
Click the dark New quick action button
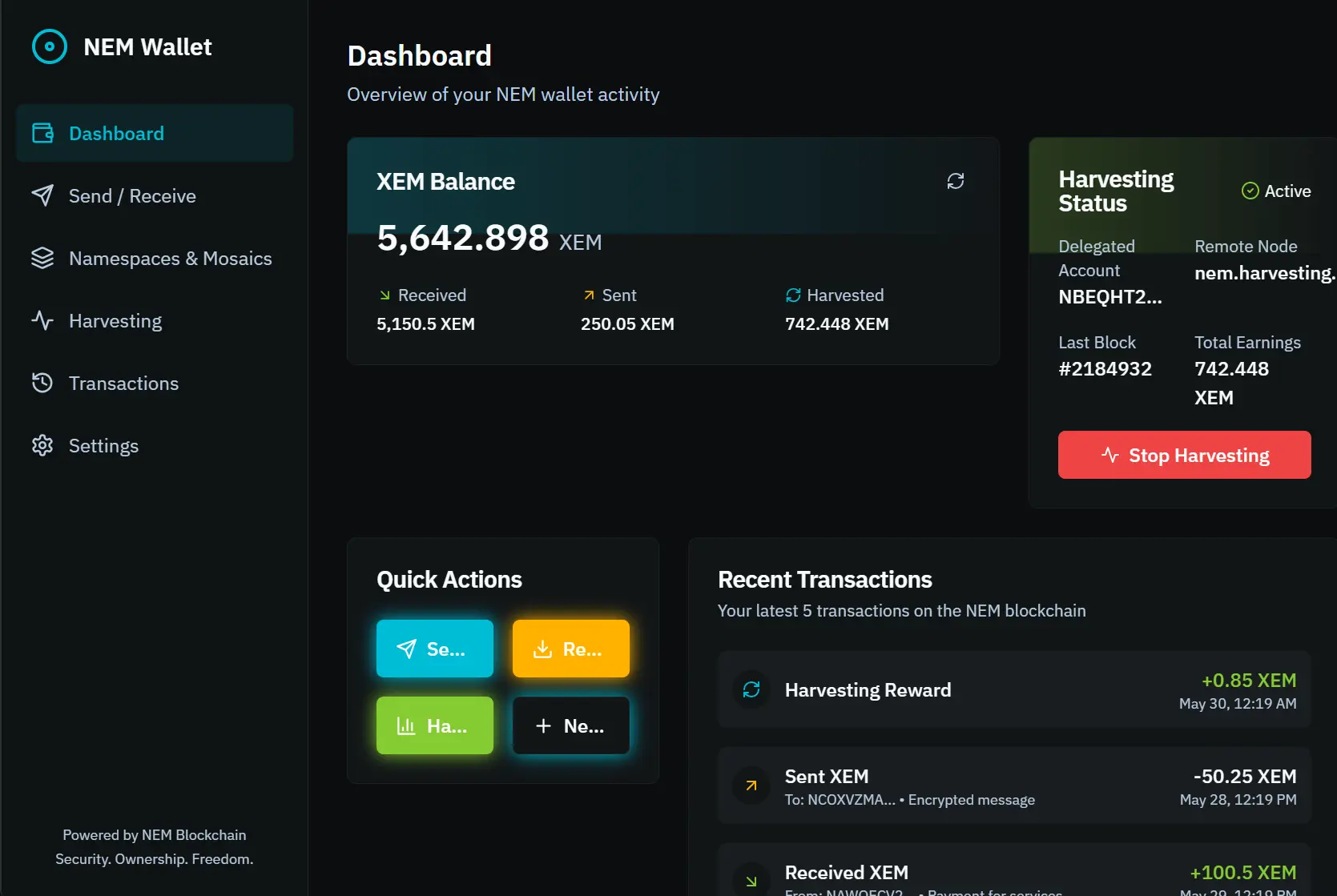click(x=571, y=725)
